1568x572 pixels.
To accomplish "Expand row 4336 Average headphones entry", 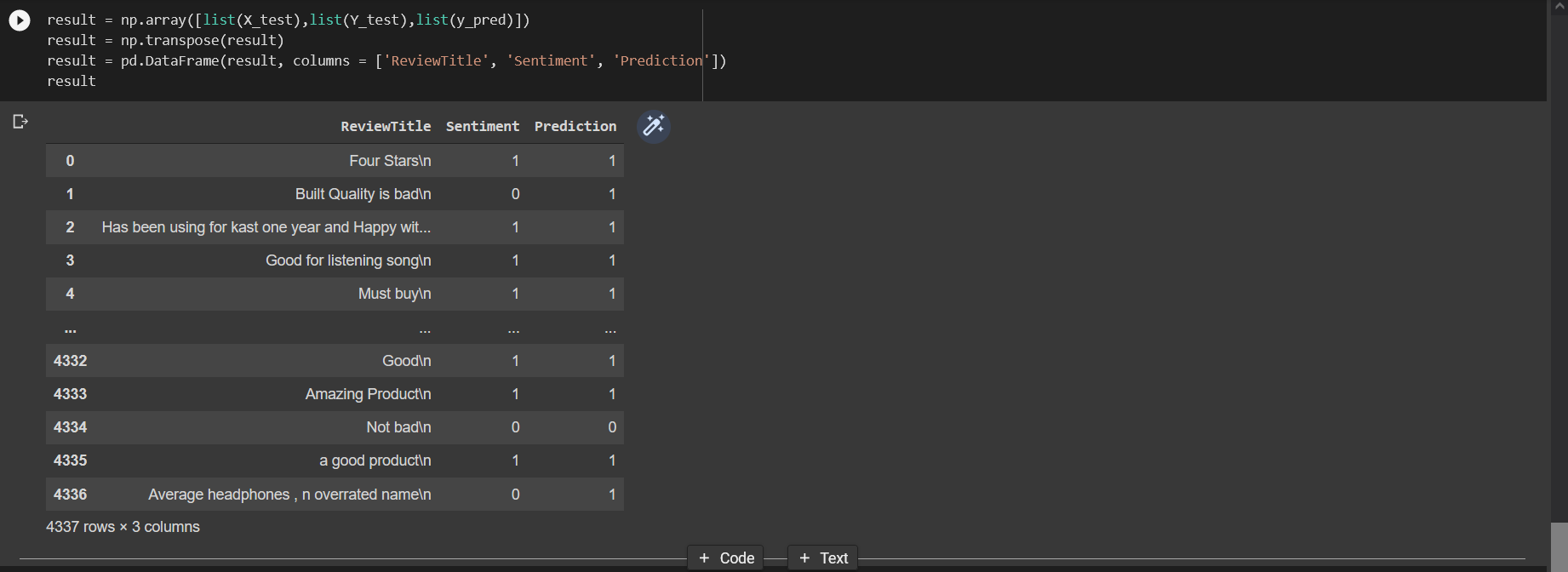I will coord(290,494).
